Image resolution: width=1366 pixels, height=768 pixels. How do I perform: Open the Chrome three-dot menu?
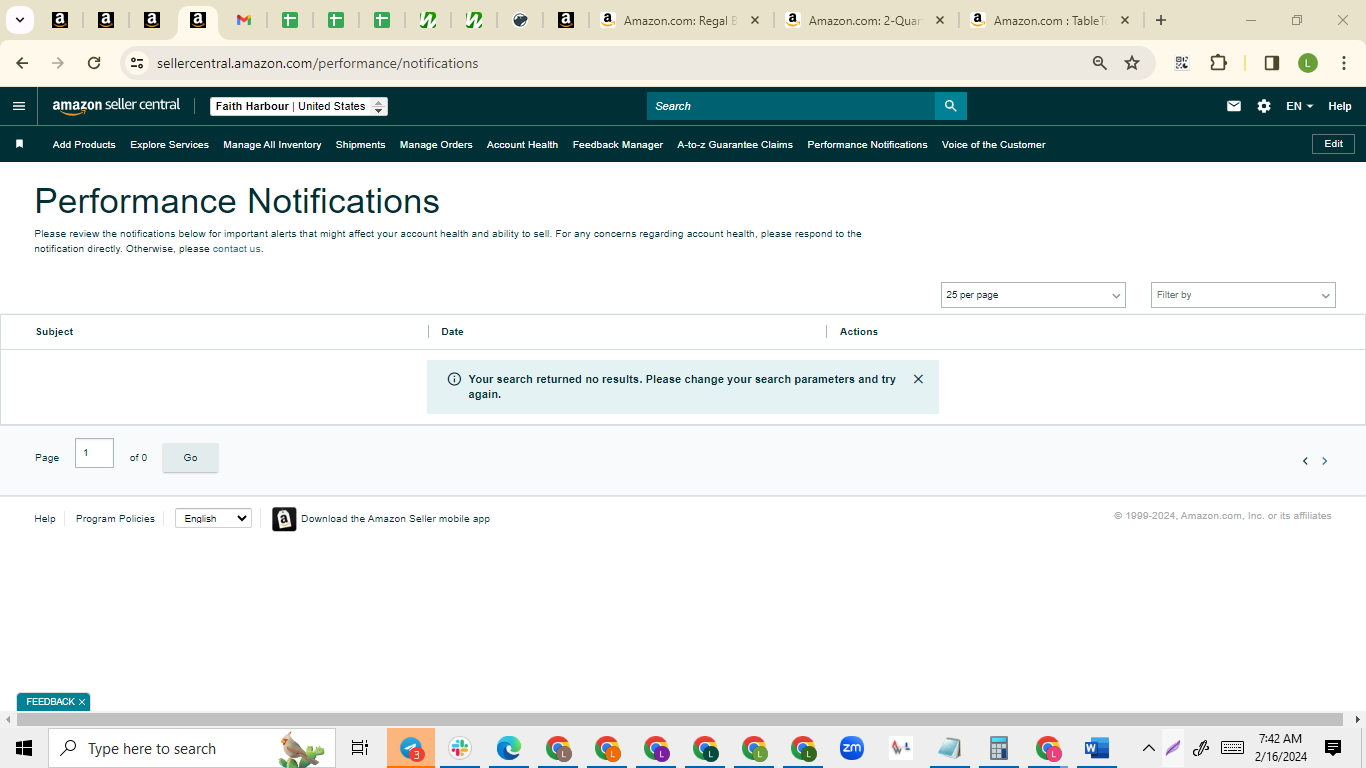pyautogui.click(x=1344, y=63)
